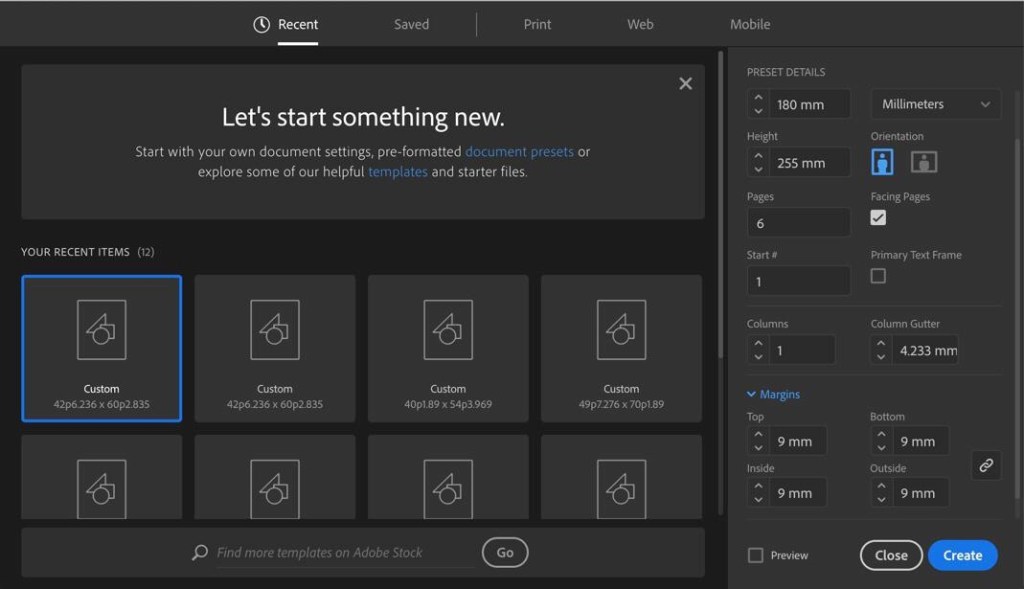Screen dimensions: 1024x589
Task: Select the 49p7.276 x 70p1.89 custom preset
Action: pyautogui.click(x=621, y=348)
